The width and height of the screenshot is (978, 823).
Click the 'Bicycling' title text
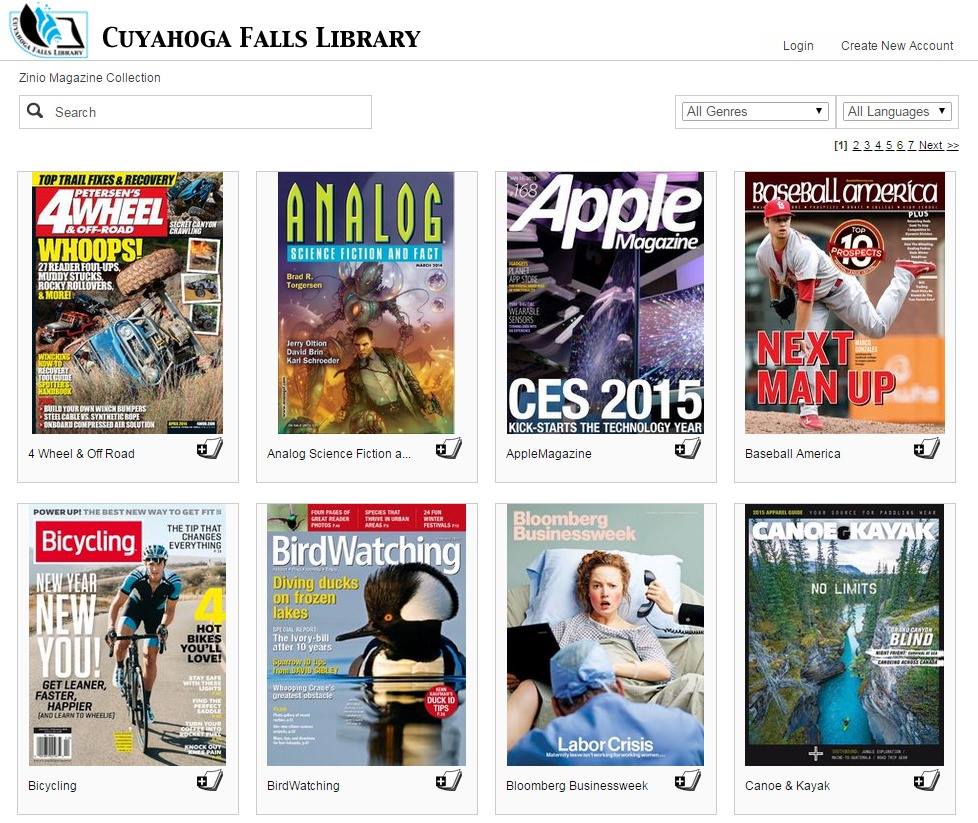click(x=52, y=786)
